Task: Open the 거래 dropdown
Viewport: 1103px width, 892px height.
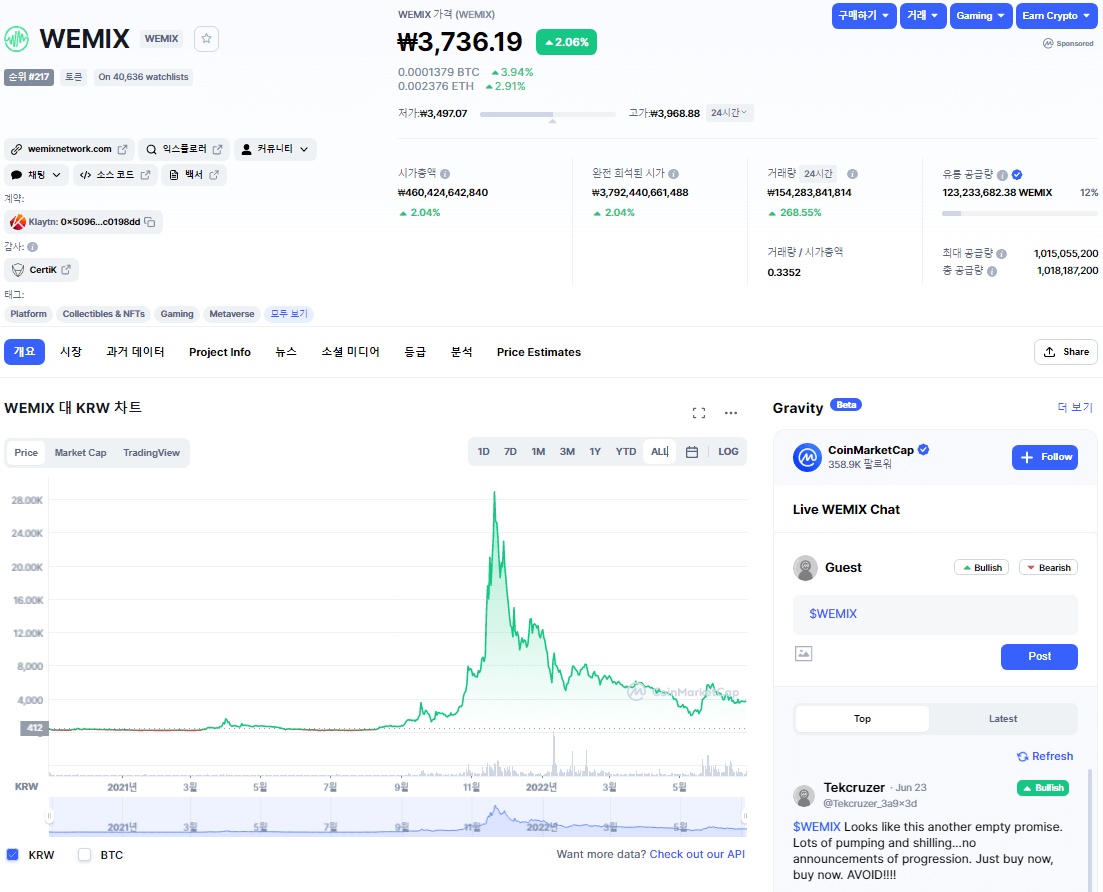Action: pos(923,15)
